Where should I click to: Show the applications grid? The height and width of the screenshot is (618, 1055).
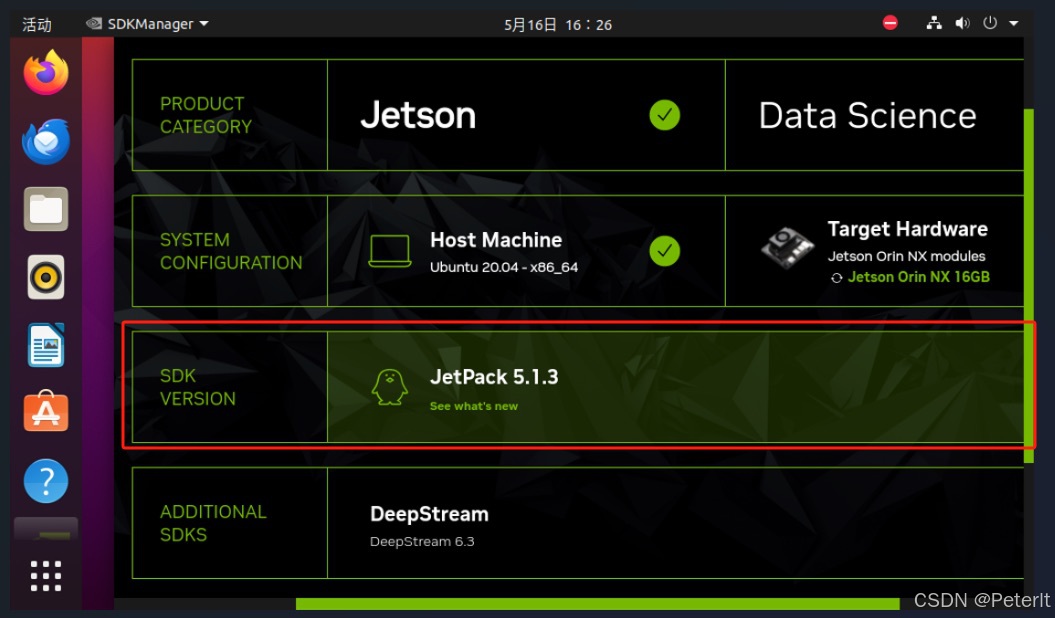(46, 576)
